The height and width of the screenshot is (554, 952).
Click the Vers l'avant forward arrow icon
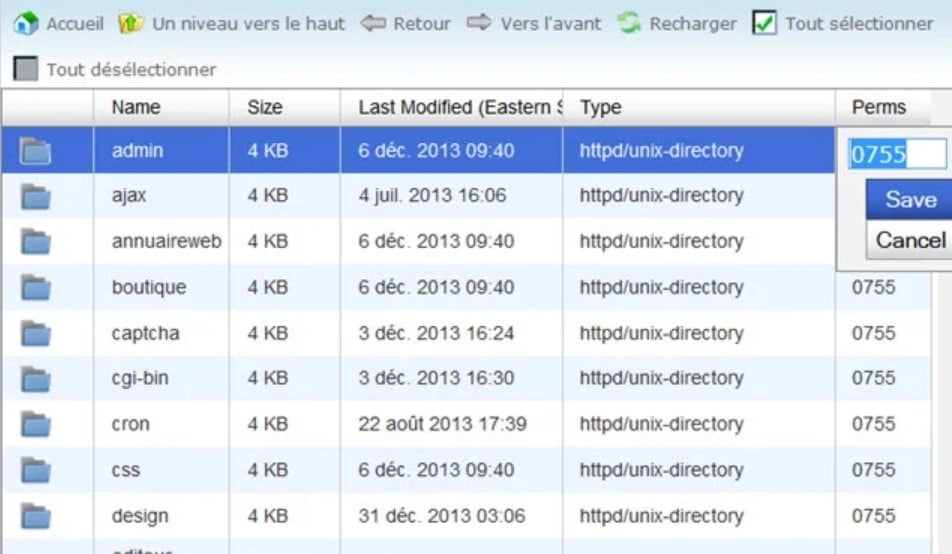coord(479,23)
